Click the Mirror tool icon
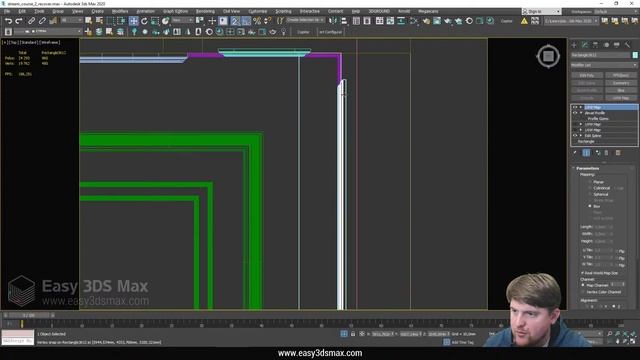640x360 pixels. [x=333, y=21]
